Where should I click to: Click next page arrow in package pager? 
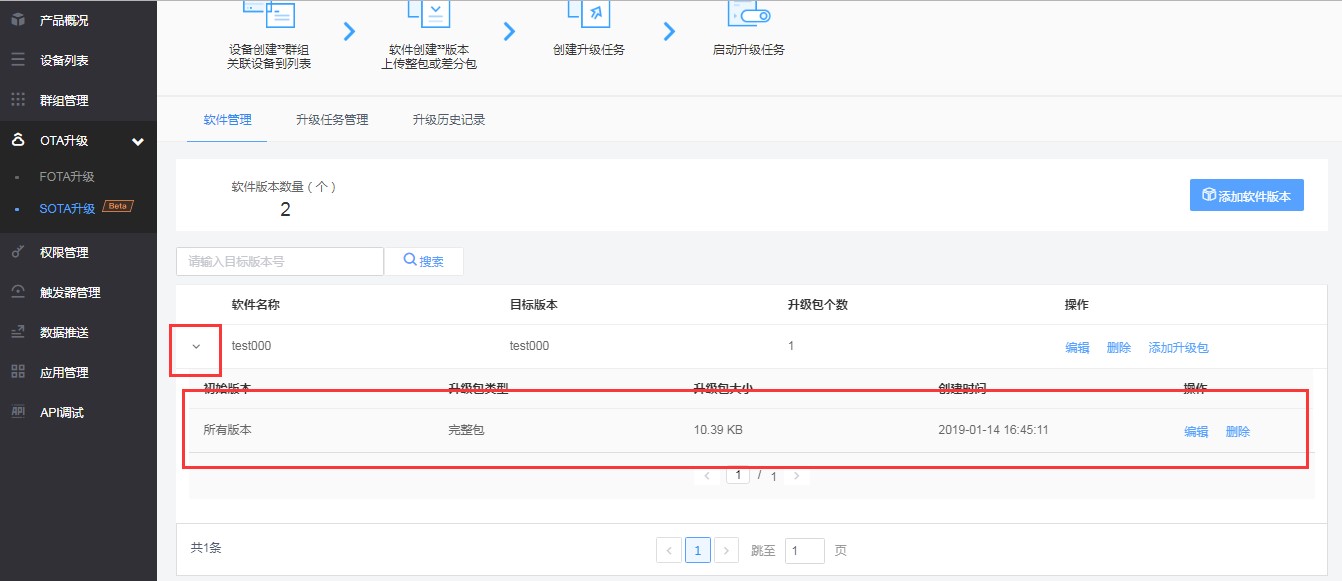click(797, 476)
